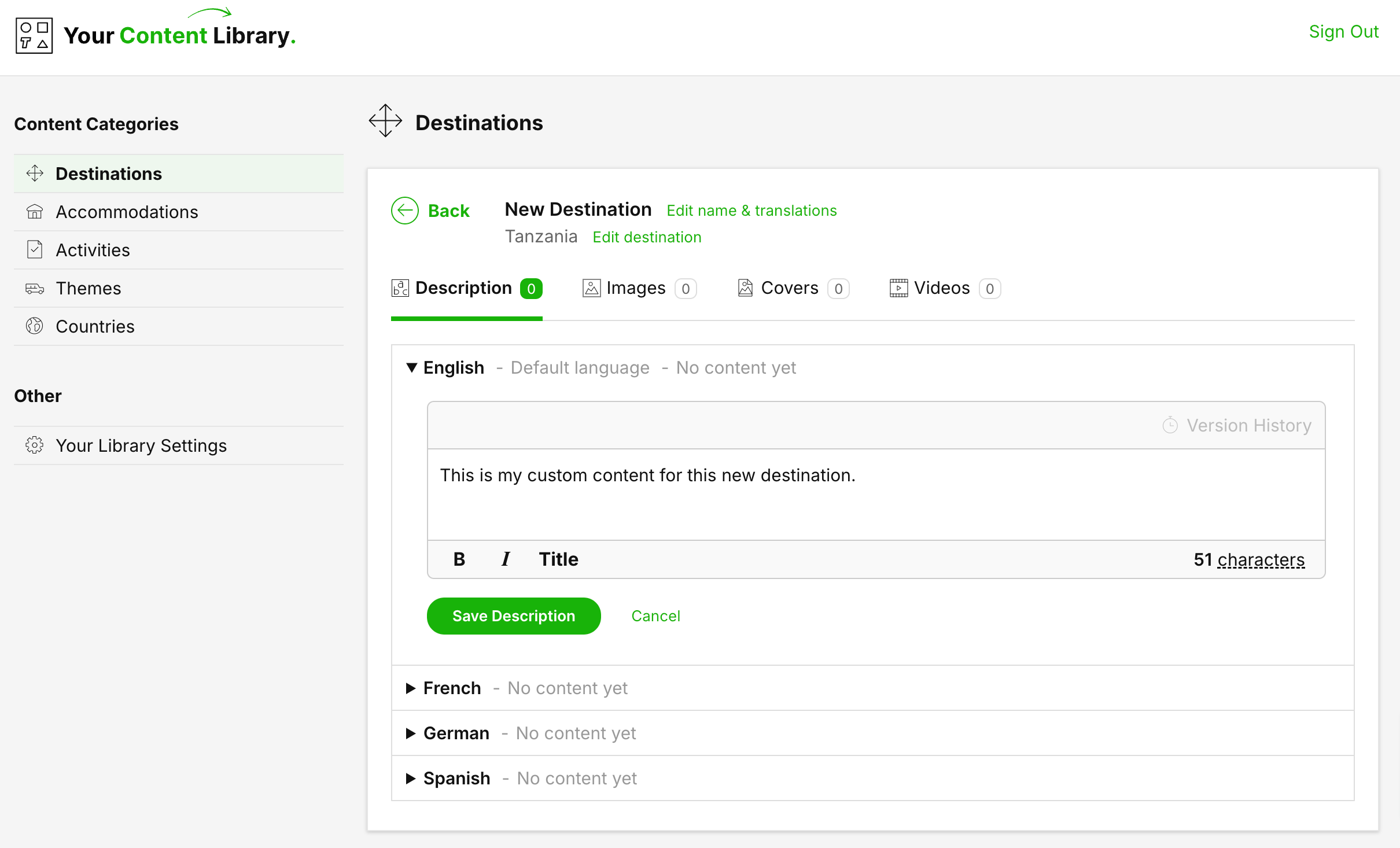The height and width of the screenshot is (848, 1400).
Task: Open Version History clock icon
Action: tap(1170, 425)
